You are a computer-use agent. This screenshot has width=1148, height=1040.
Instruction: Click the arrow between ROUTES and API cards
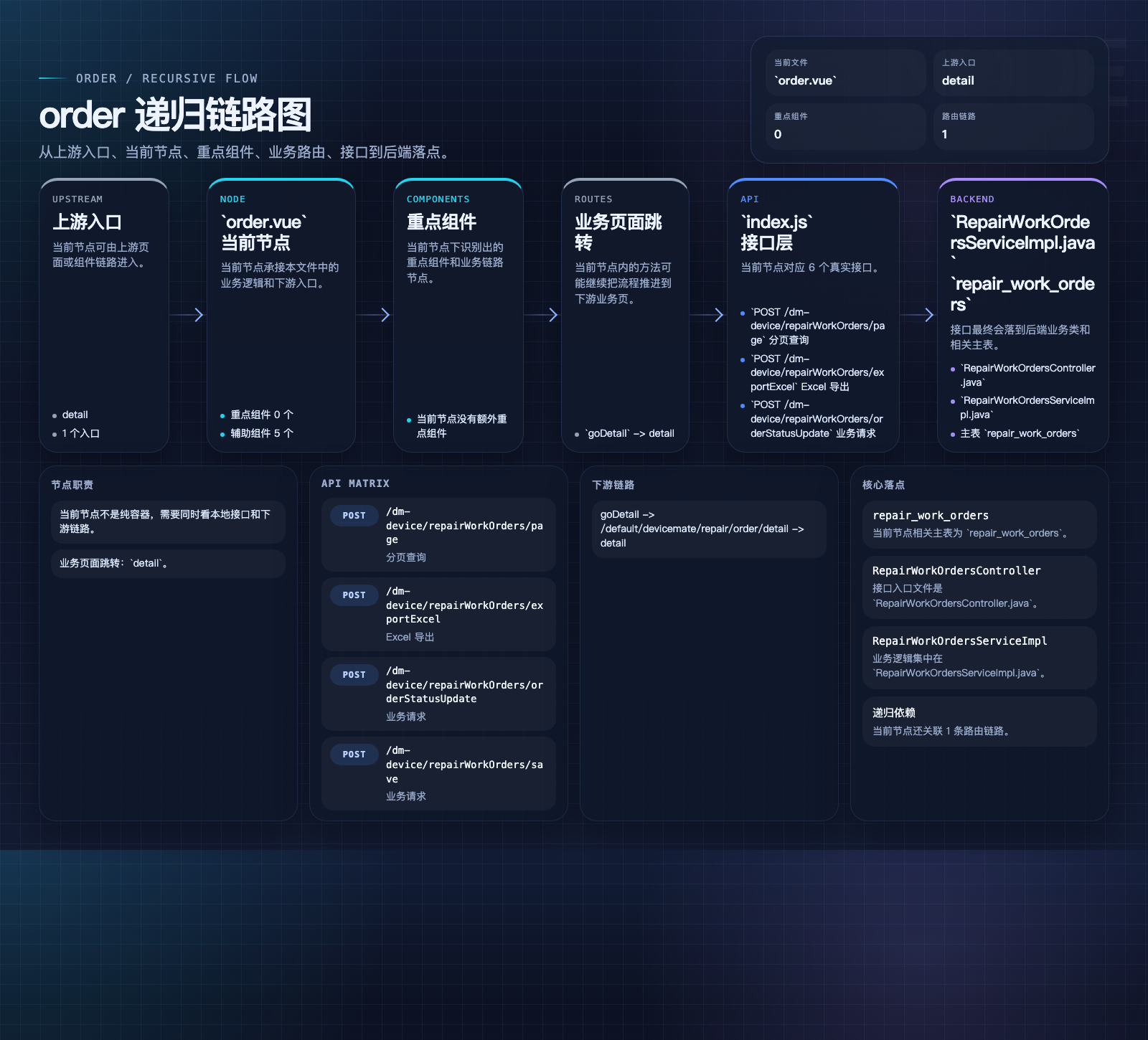(707, 315)
